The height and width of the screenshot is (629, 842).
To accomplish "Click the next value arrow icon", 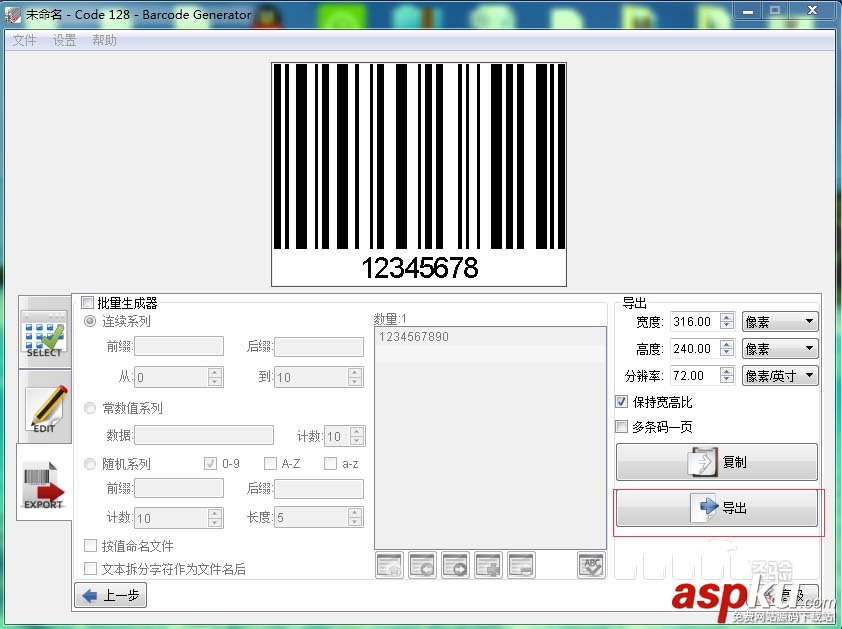I will [454, 565].
